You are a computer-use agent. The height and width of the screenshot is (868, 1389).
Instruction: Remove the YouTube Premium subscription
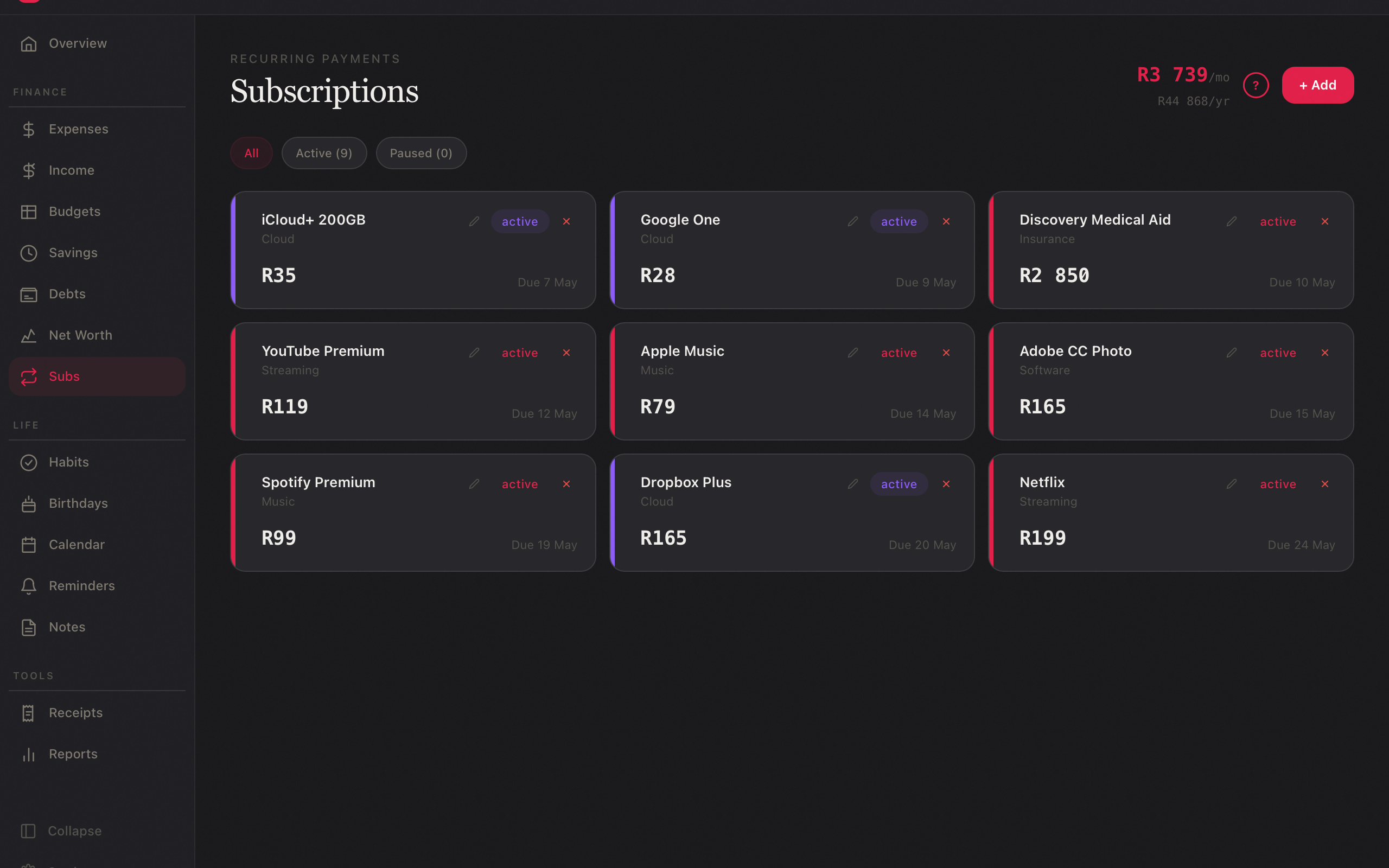pos(566,353)
